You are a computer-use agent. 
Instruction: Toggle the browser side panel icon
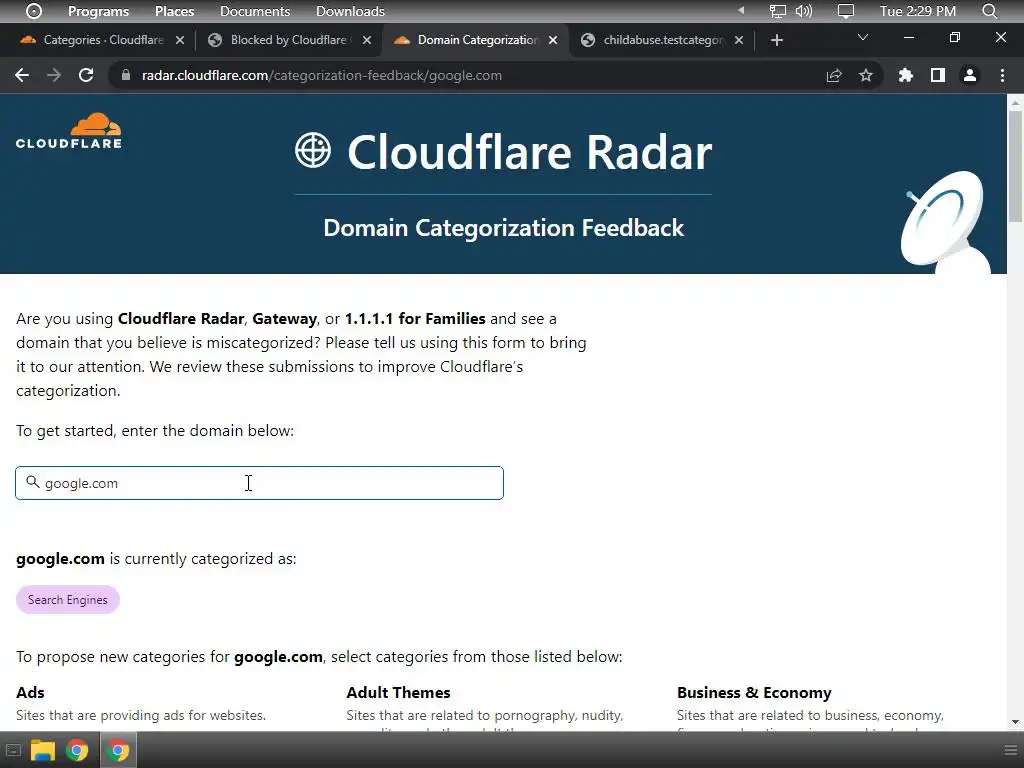click(938, 75)
